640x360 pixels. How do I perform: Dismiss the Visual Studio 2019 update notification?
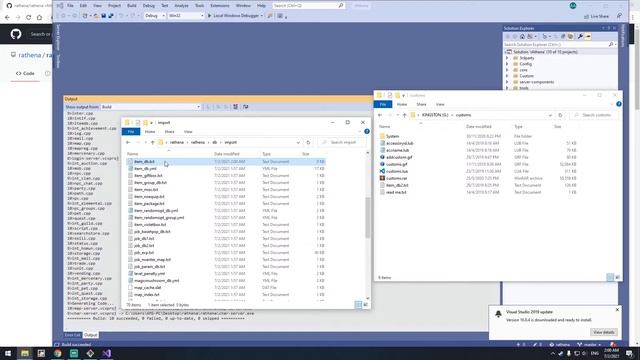pyautogui.click(x=617, y=310)
